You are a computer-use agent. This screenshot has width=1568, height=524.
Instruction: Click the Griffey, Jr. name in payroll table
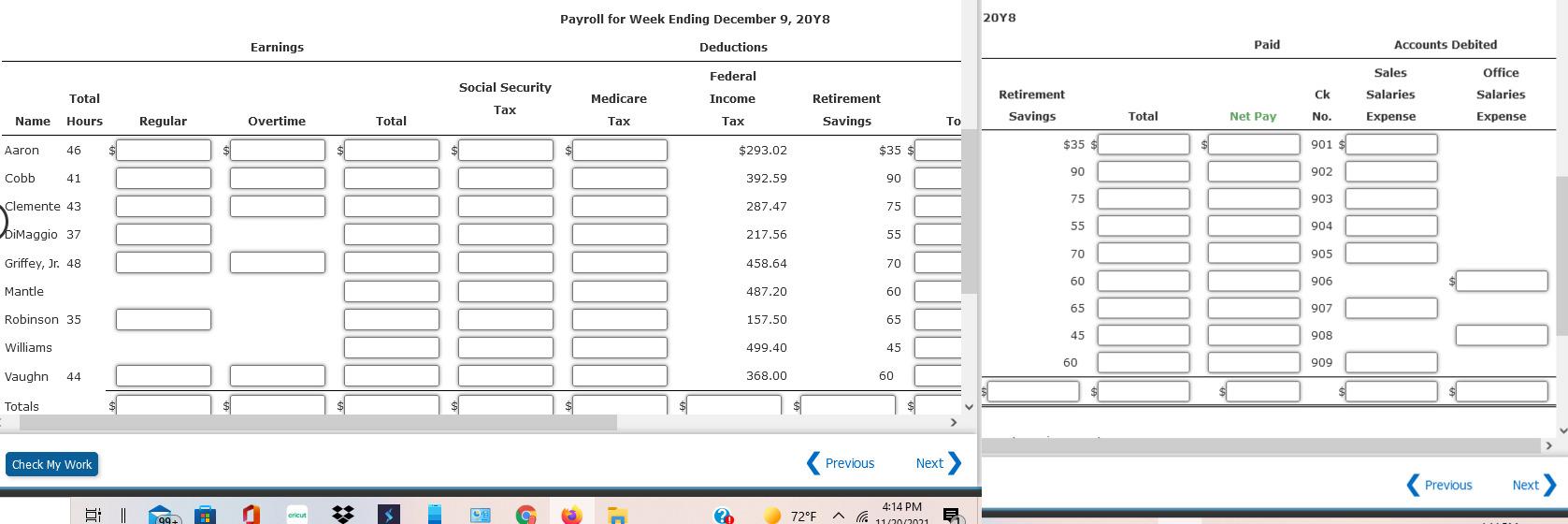pos(32,263)
